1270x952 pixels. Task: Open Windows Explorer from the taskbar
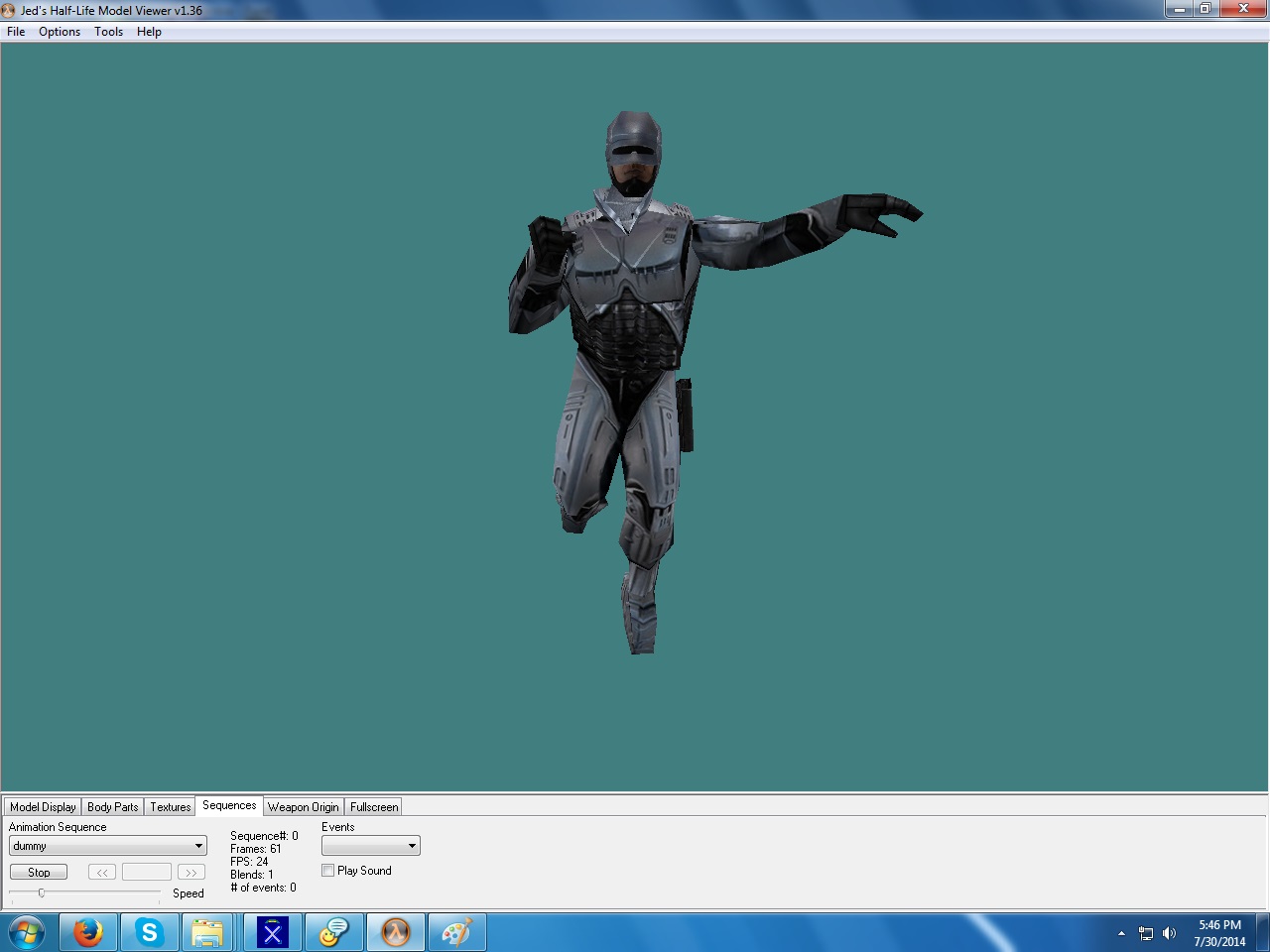pos(207,933)
